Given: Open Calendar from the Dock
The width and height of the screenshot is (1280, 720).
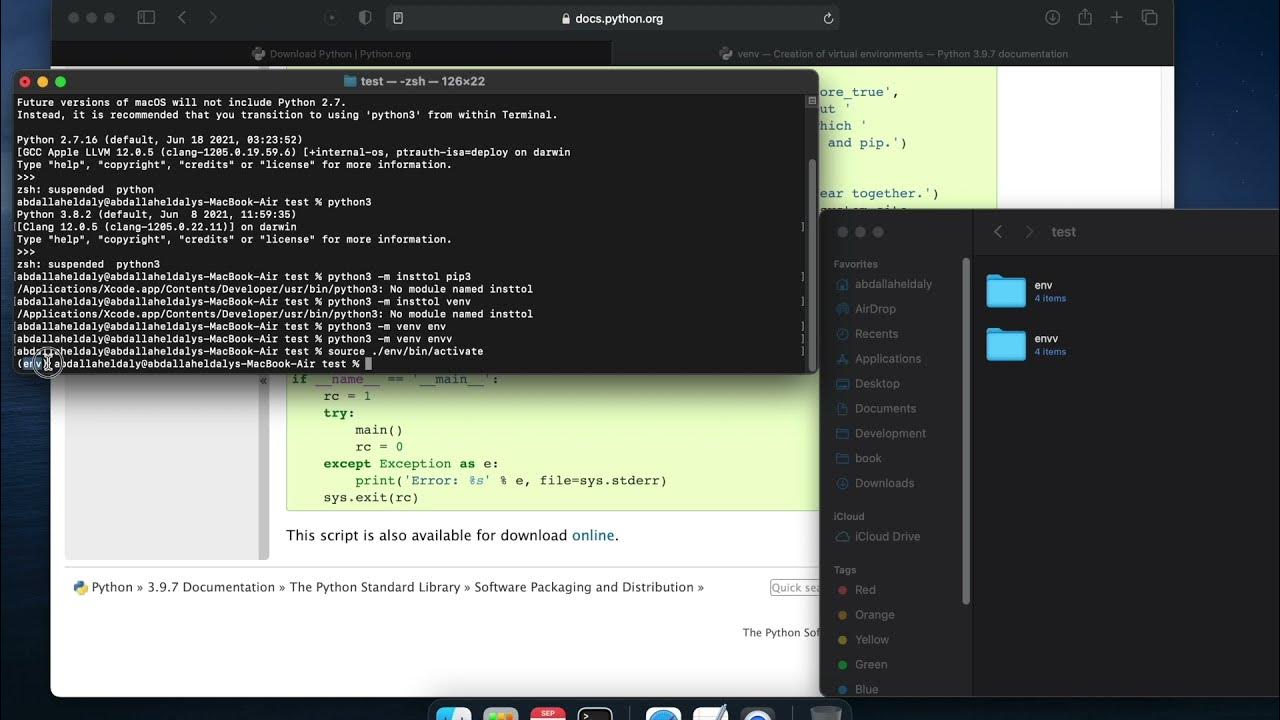Looking at the screenshot, I should pyautogui.click(x=547, y=713).
